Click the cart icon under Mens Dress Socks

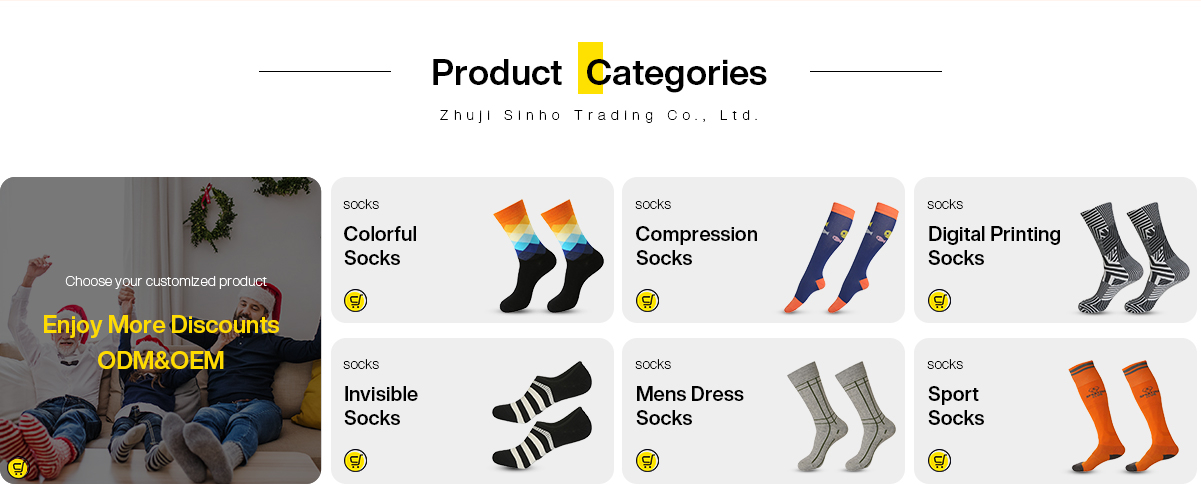point(647,460)
